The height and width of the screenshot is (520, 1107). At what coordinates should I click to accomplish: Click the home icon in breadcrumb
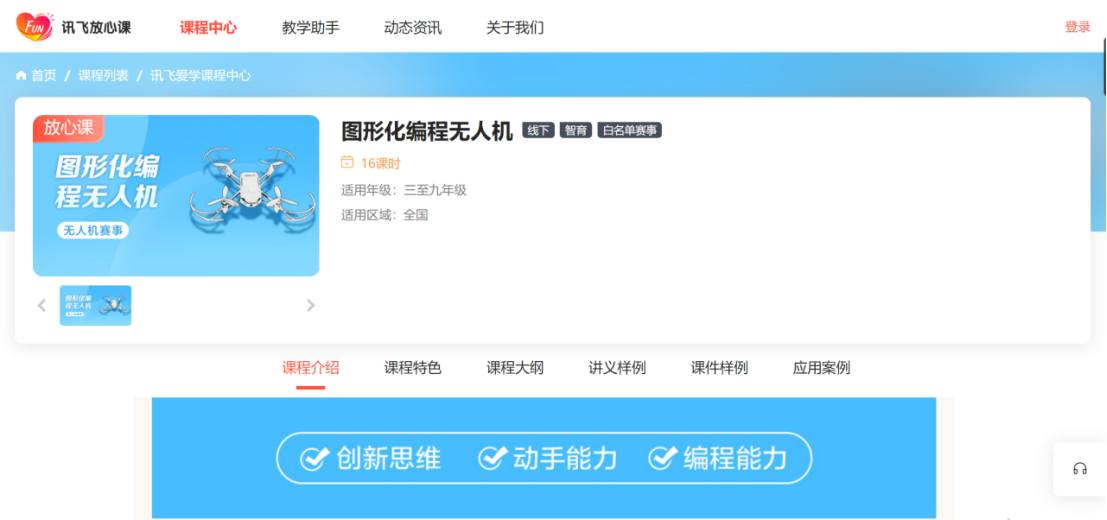point(21,76)
